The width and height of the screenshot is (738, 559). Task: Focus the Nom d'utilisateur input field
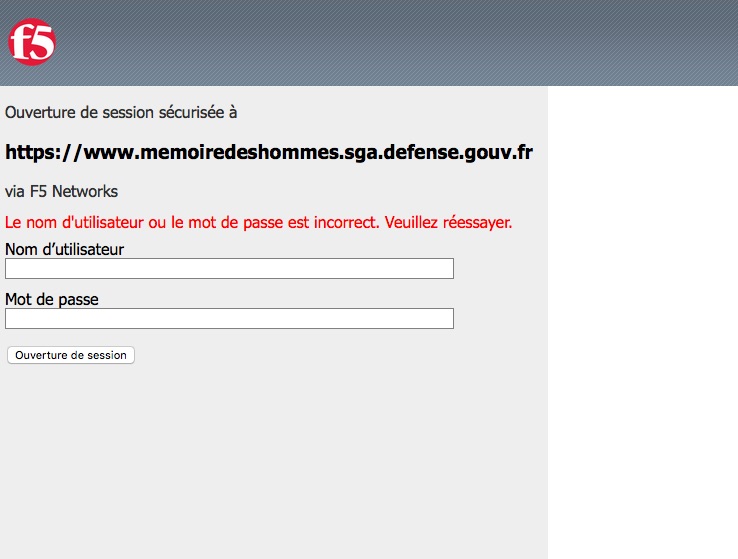[229, 268]
